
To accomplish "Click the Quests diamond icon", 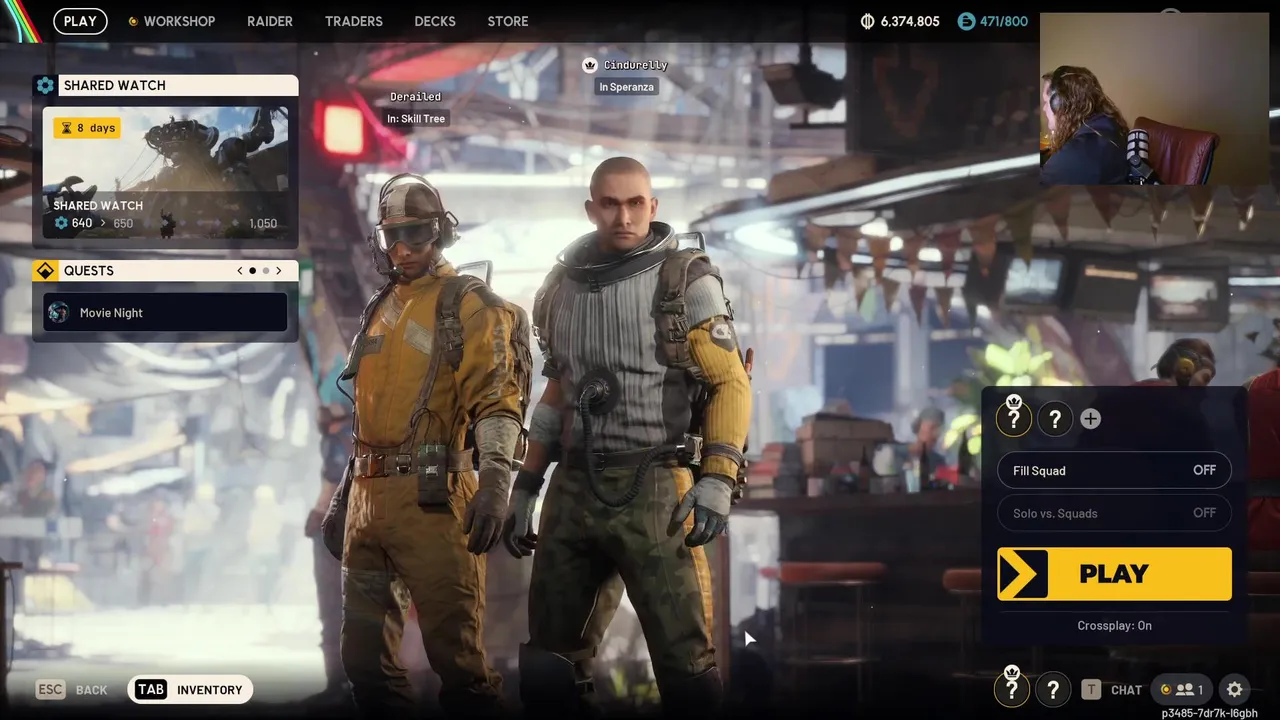I will point(45,271).
